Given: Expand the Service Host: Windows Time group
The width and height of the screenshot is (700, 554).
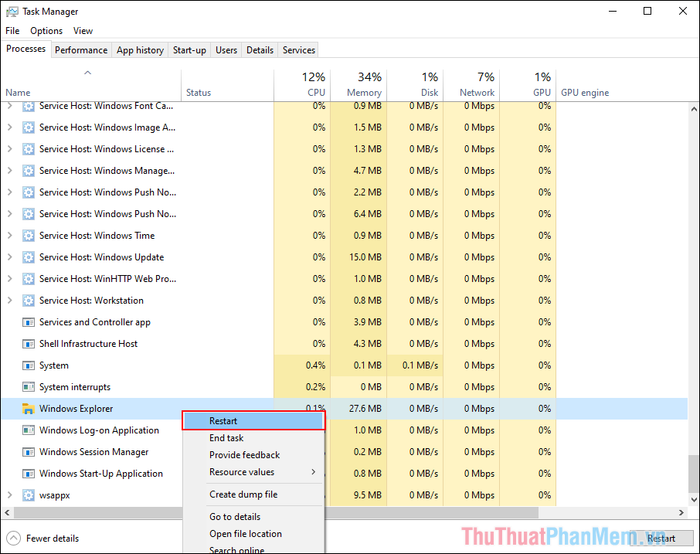Looking at the screenshot, I should (x=9, y=235).
